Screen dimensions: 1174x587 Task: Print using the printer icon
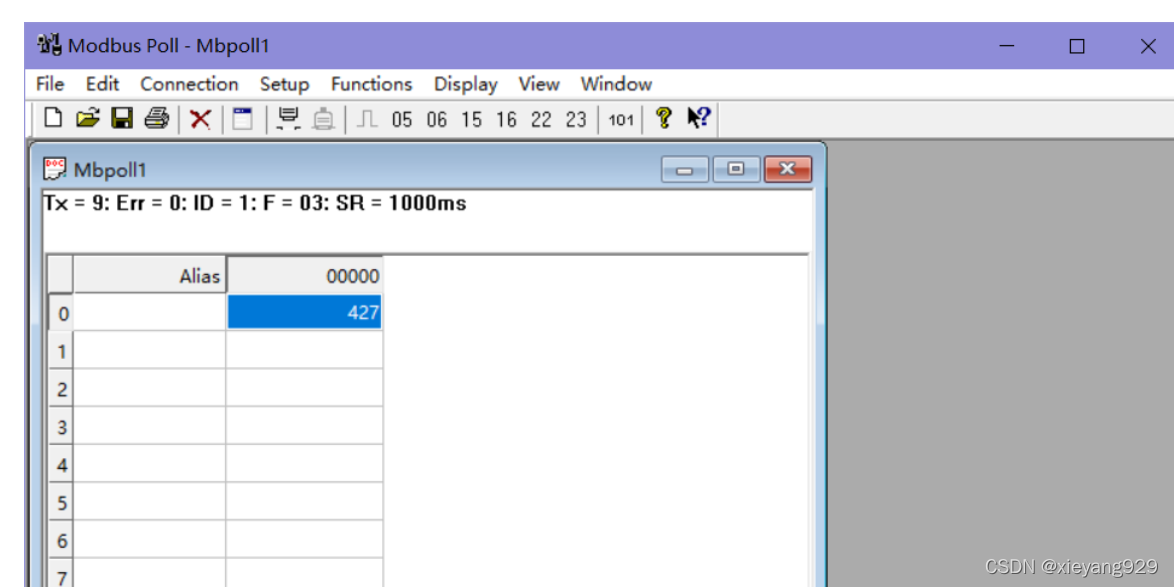point(157,118)
